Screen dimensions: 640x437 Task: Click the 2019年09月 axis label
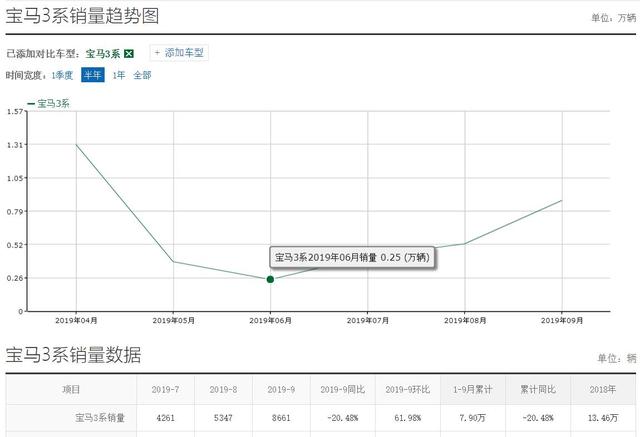click(562, 321)
